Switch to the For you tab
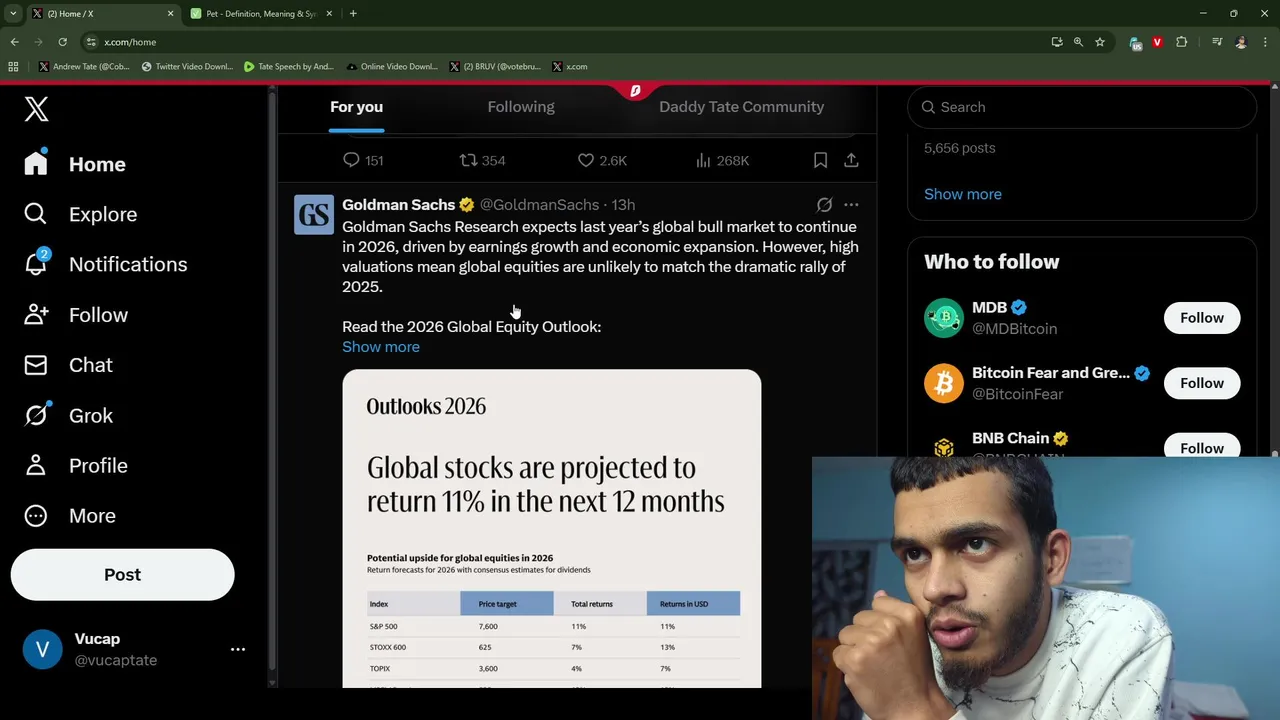The width and height of the screenshot is (1280, 720). (x=357, y=107)
